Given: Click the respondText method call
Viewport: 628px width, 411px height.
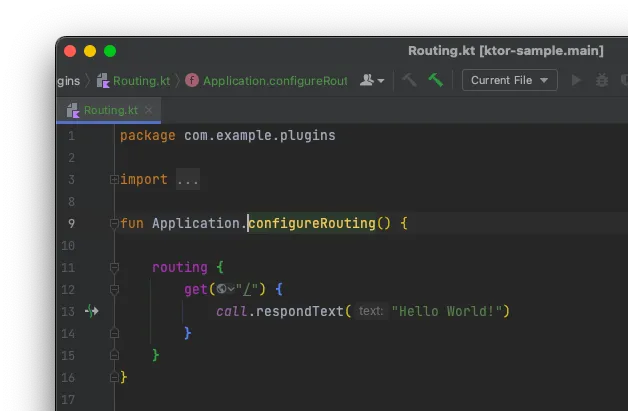Looking at the screenshot, I should point(300,311).
